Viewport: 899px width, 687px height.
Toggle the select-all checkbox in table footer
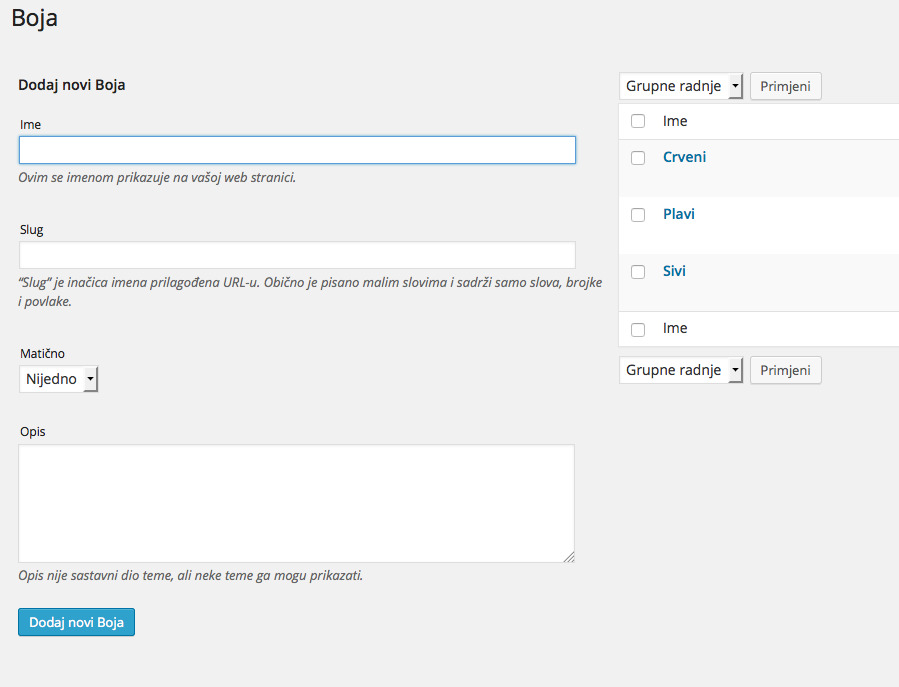click(638, 330)
